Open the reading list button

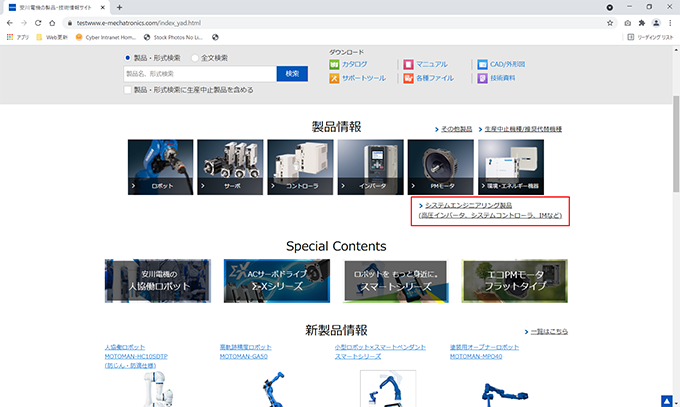(x=650, y=37)
